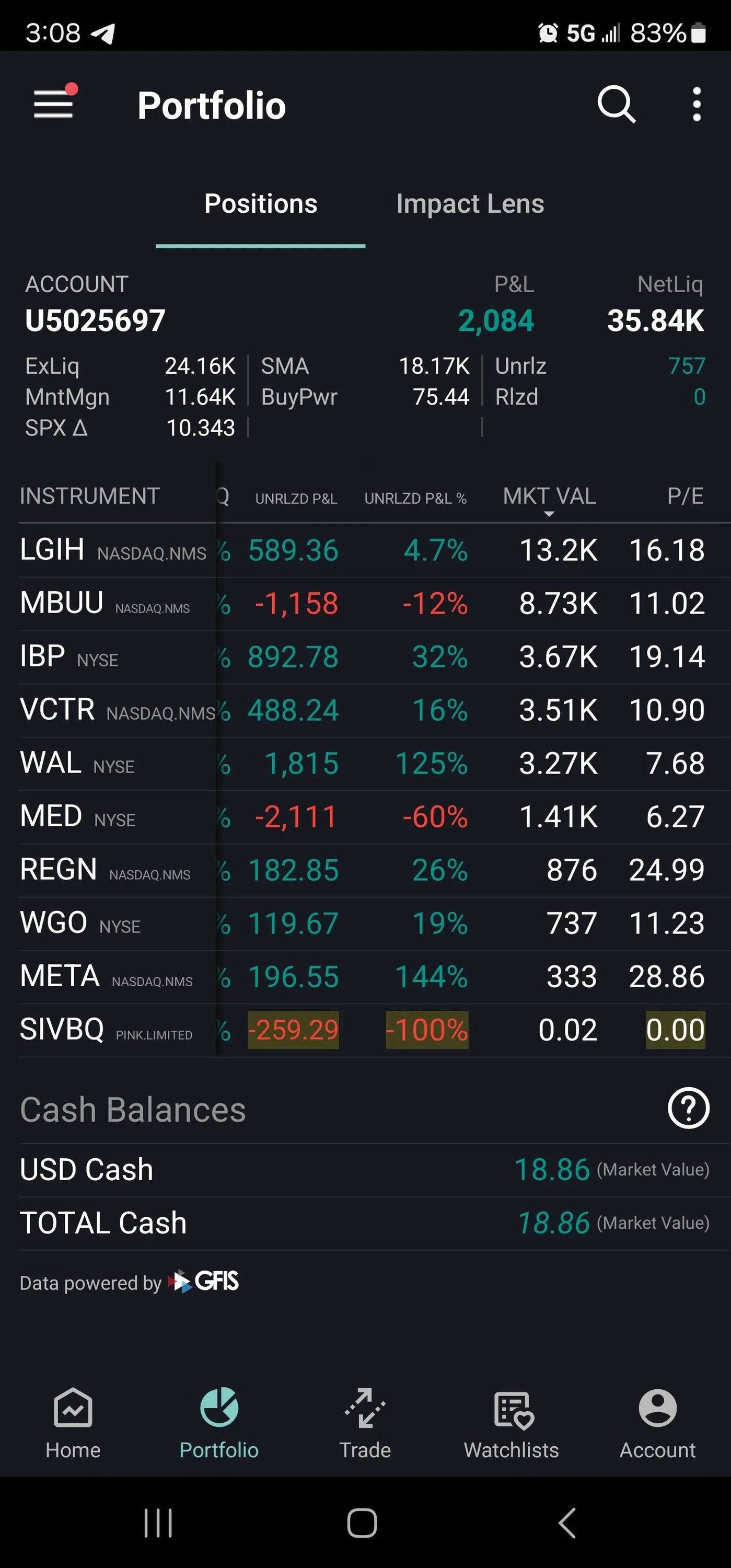Tap the alarm icon in status bar
The width and height of the screenshot is (731, 1568).
[548, 33]
